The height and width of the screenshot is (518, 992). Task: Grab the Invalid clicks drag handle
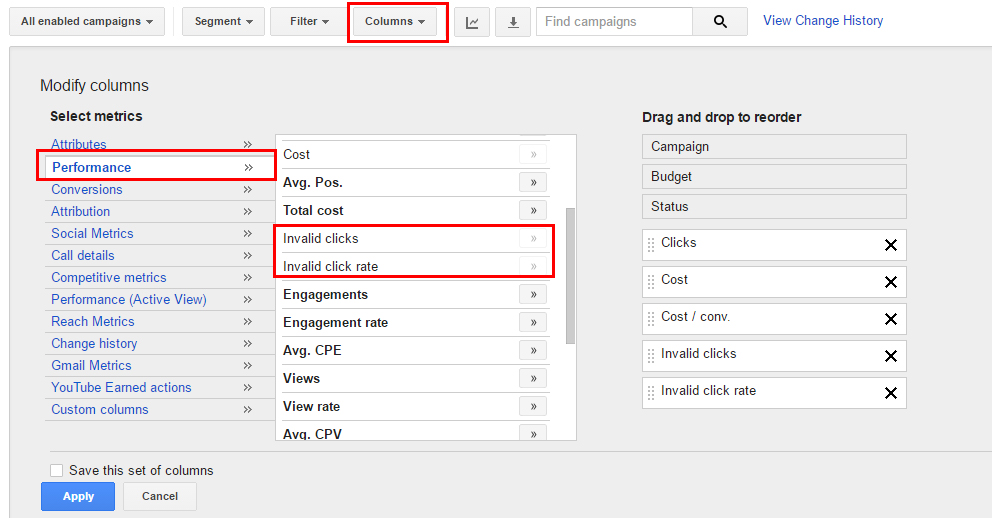(651, 356)
